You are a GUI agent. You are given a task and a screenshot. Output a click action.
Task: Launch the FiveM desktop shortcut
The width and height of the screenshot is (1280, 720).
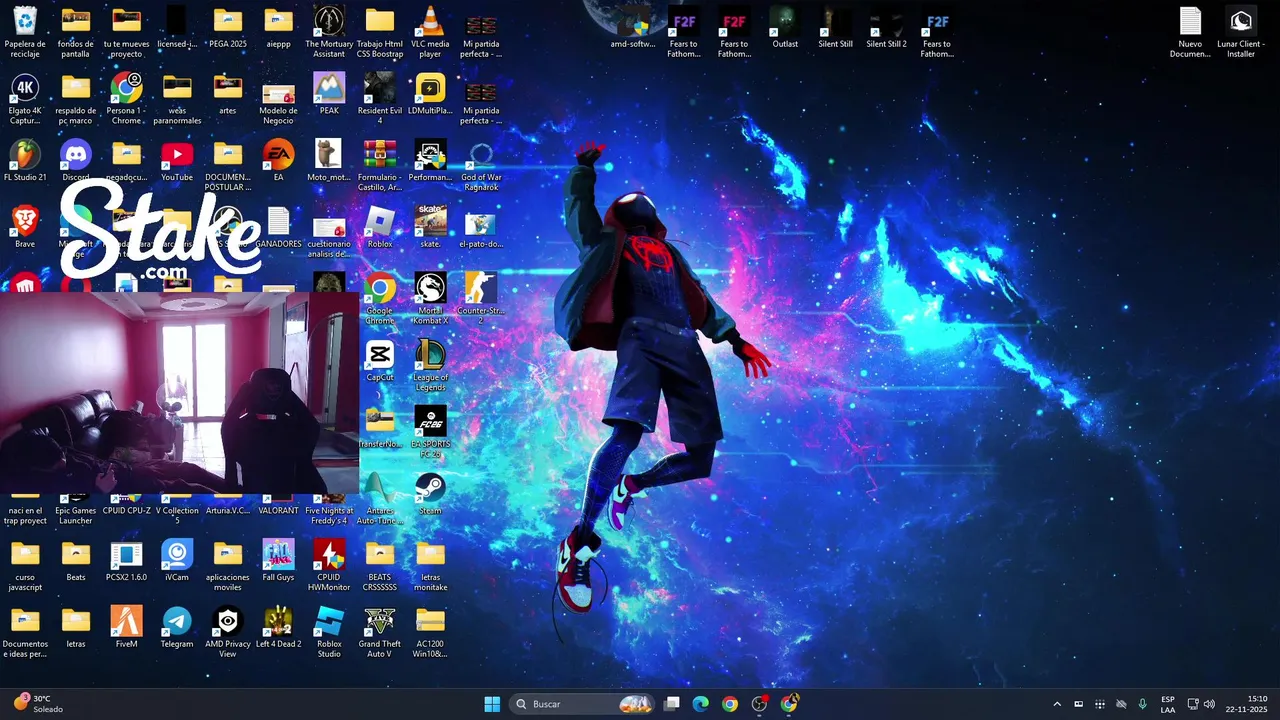[126, 627]
